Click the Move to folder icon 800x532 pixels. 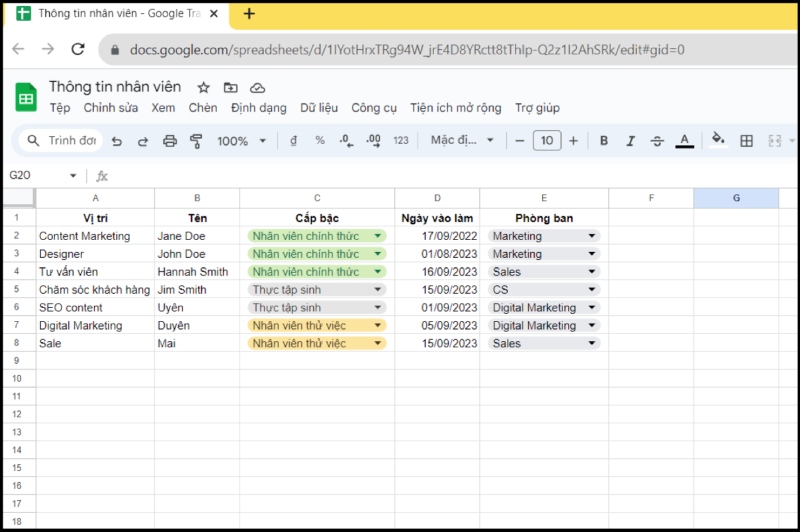click(231, 88)
